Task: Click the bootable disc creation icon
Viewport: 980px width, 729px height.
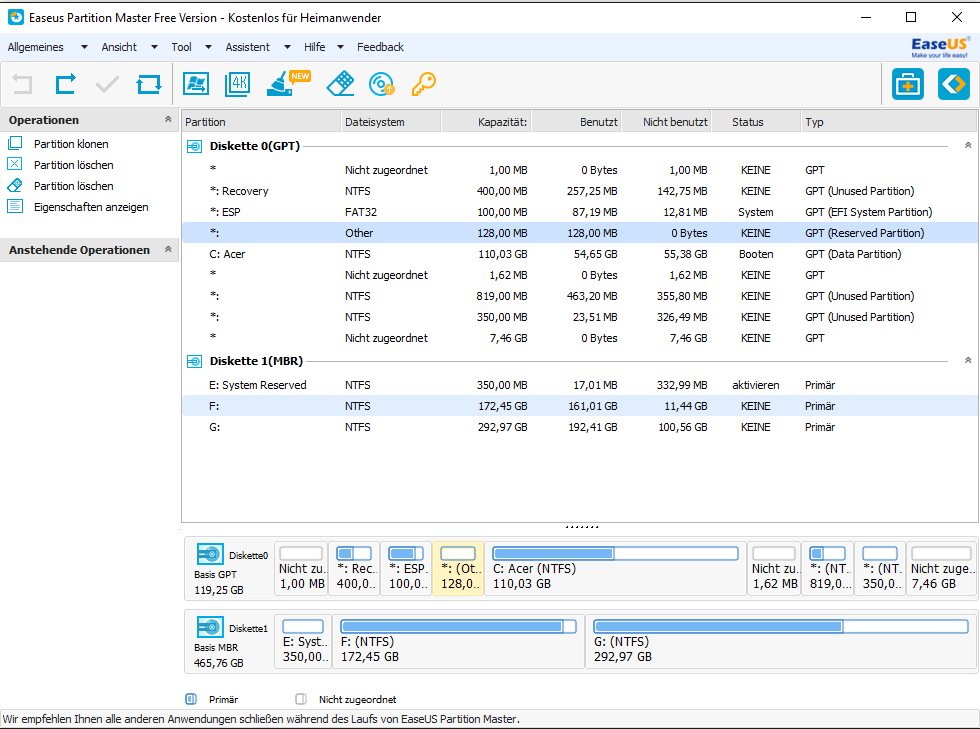Action: pyautogui.click(x=381, y=84)
